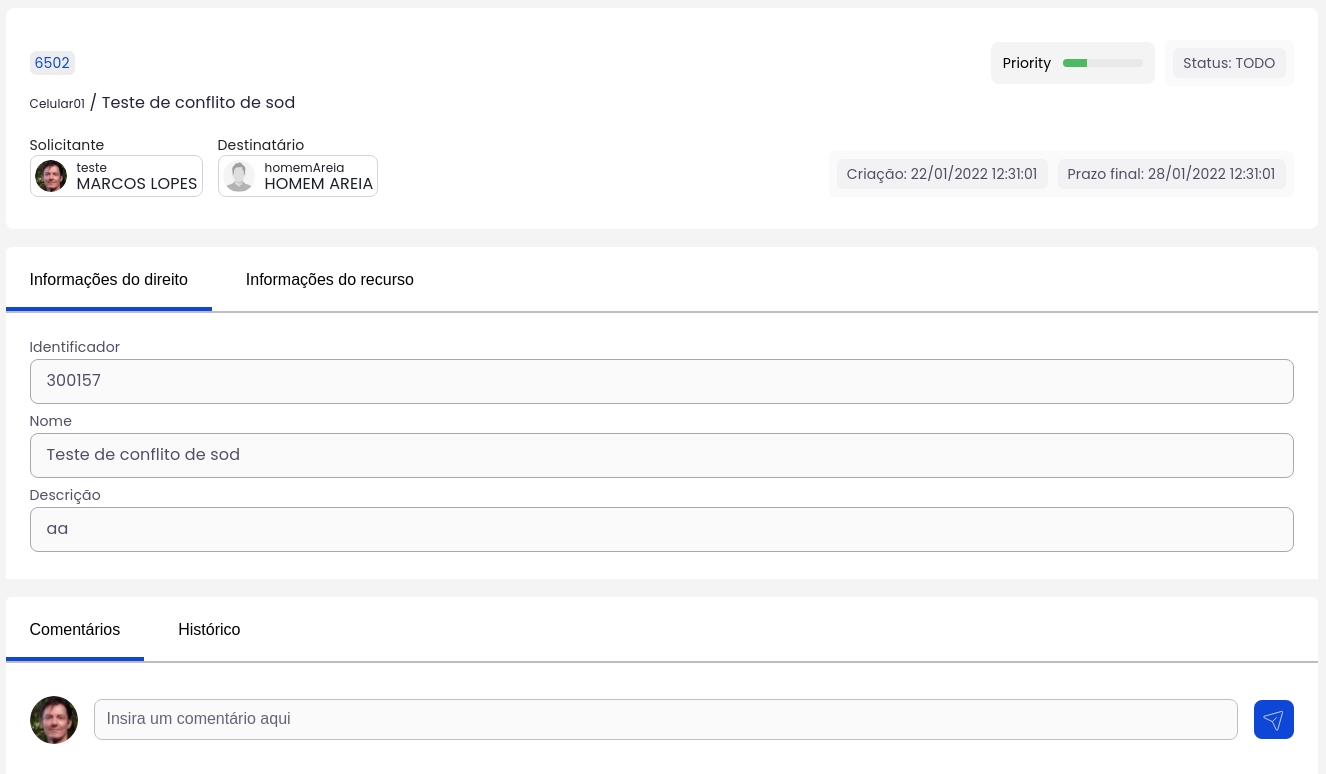Click the green Priority progress bar
The width and height of the screenshot is (1326, 774).
1102,63
